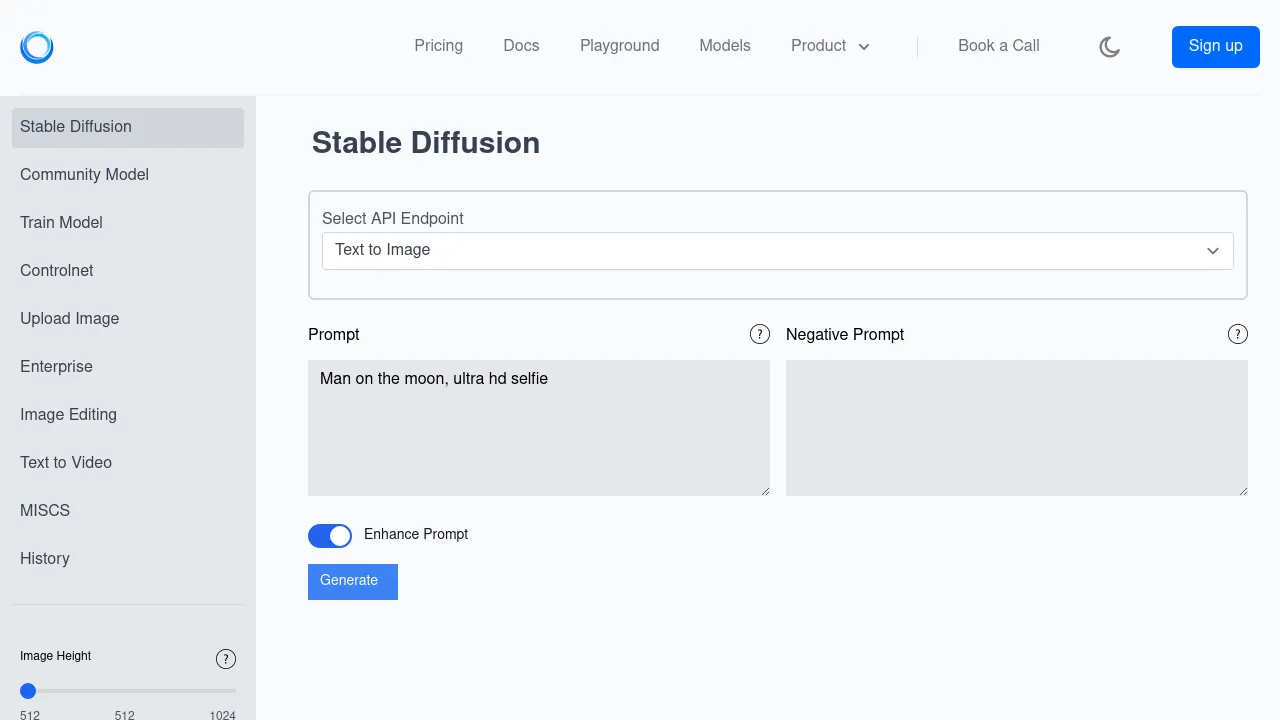Image resolution: width=1280 pixels, height=720 pixels.
Task: Click the circular company logo
Action: [x=36, y=47]
